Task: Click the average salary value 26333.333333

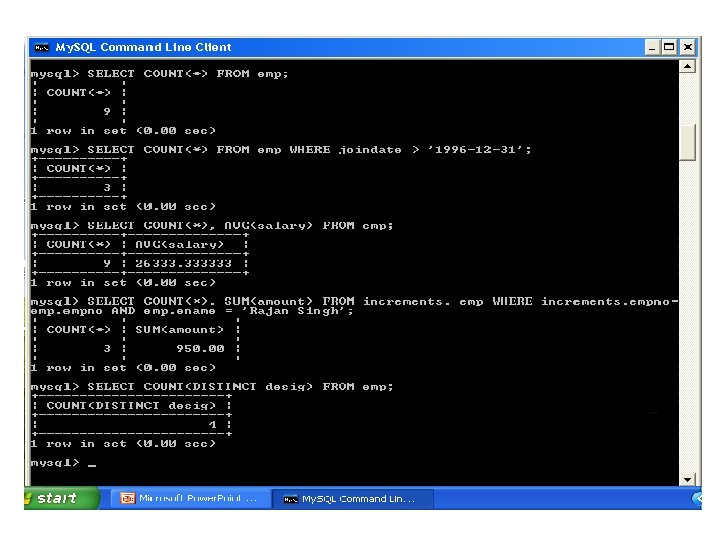Action: (x=183, y=264)
